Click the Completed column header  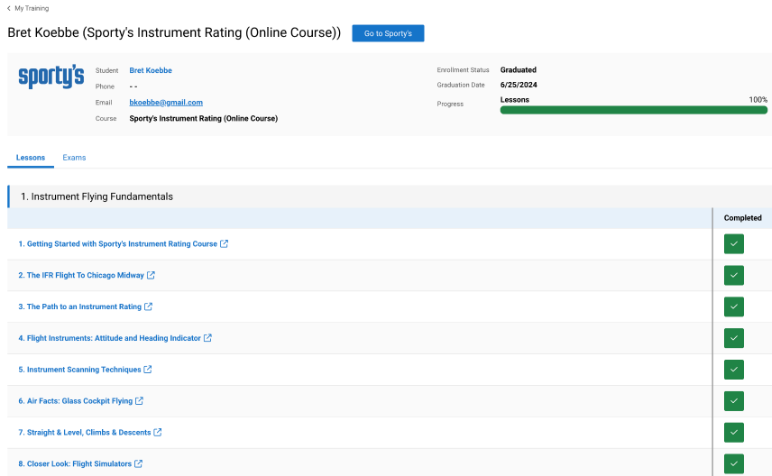click(x=742, y=218)
